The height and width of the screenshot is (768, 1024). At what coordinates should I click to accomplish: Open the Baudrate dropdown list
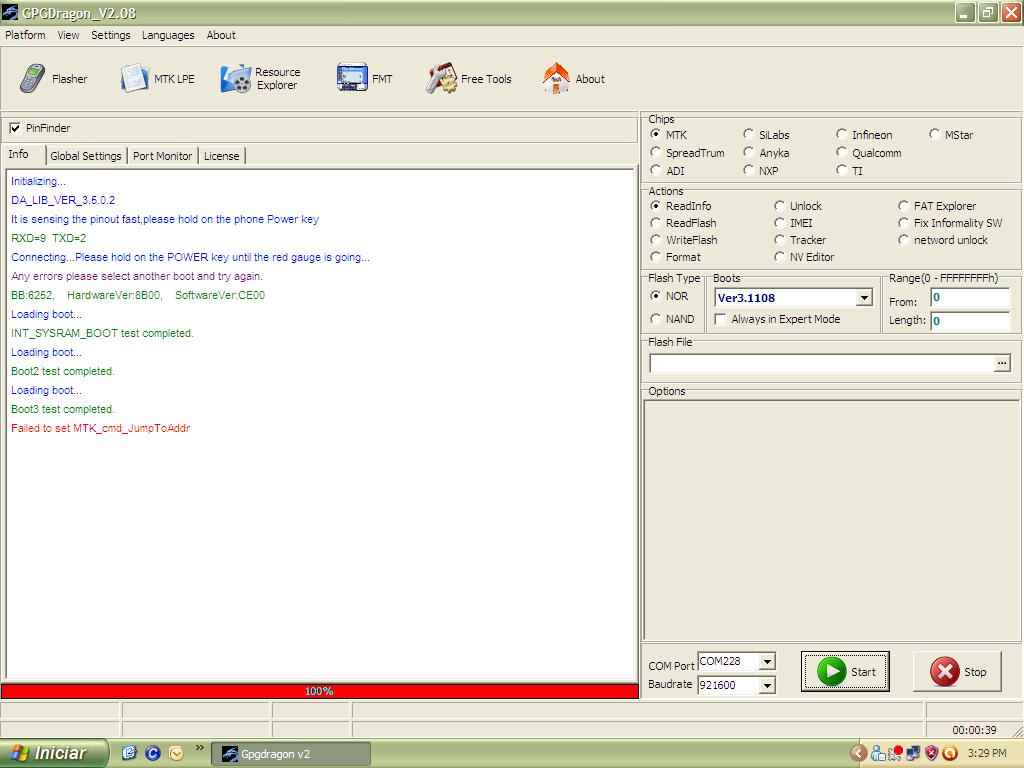766,685
